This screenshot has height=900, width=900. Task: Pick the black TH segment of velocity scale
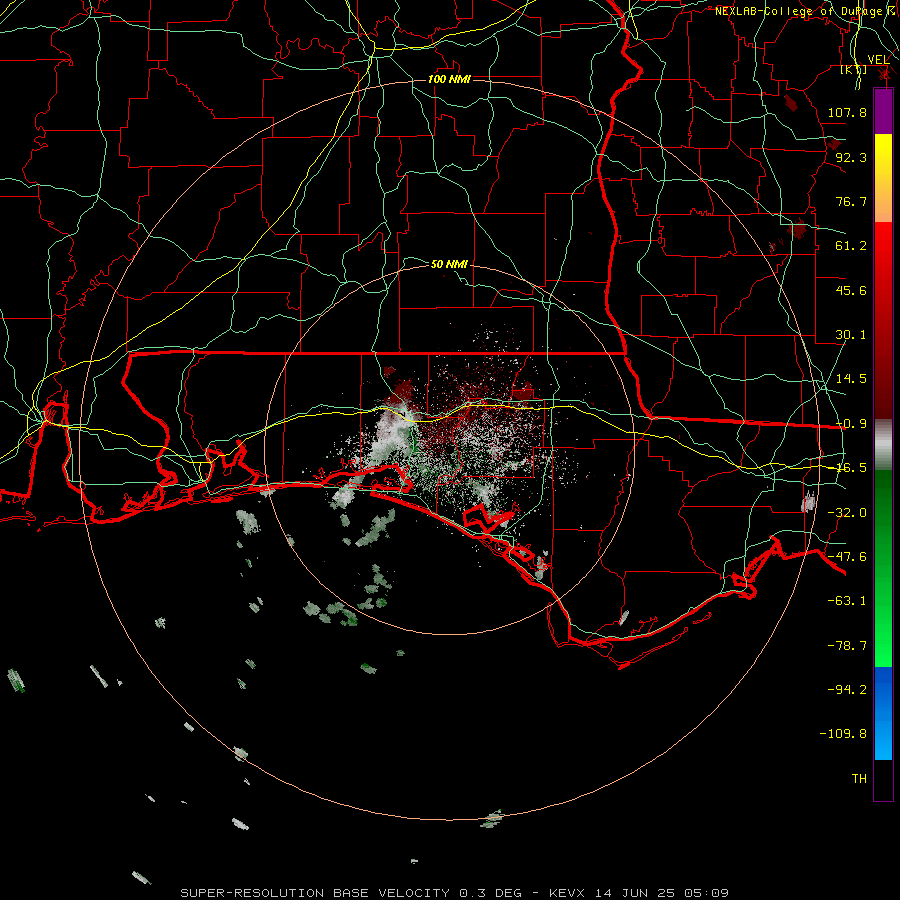pos(883,780)
